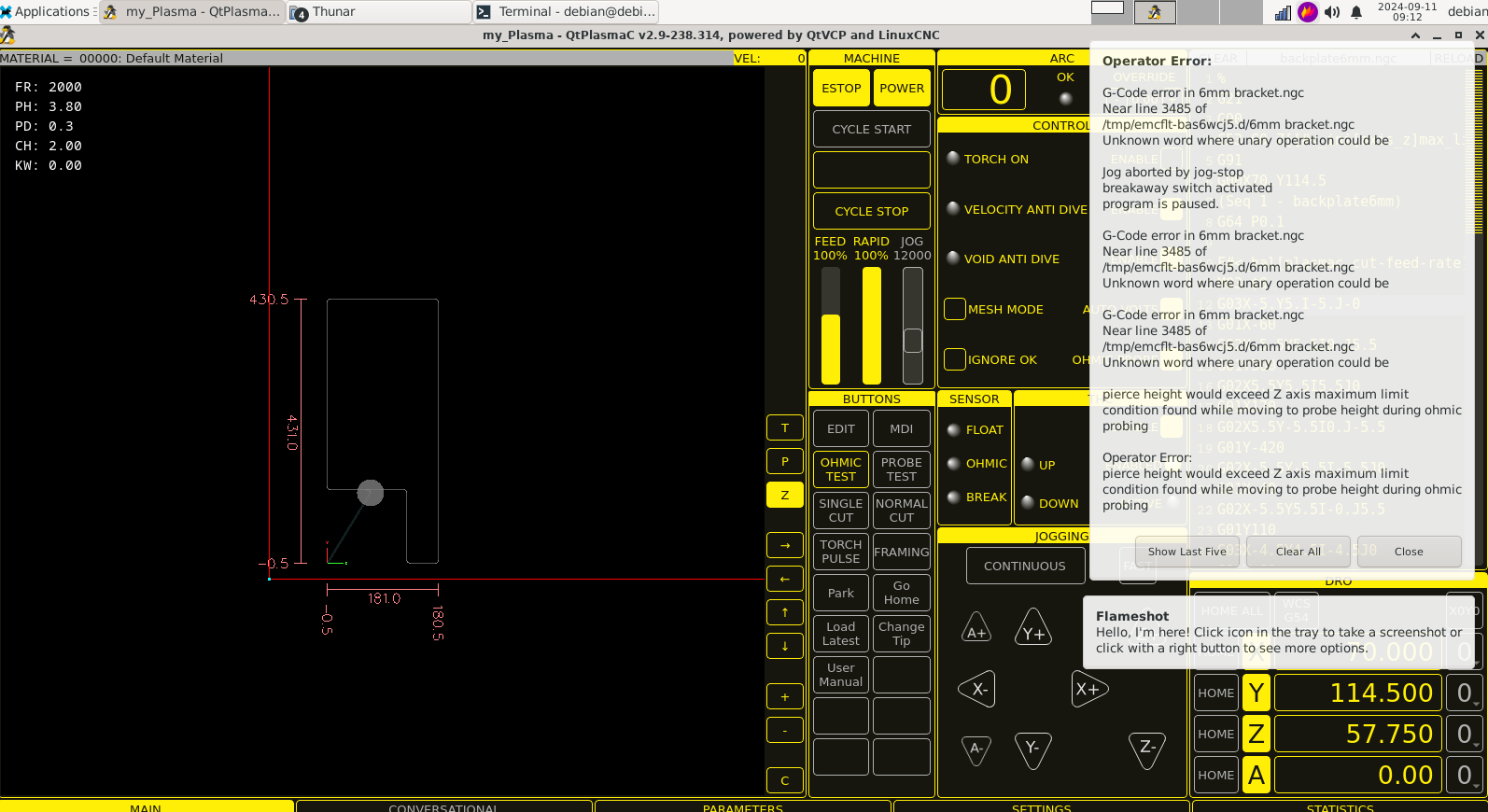Screen dimensions: 1488x812
Task: Jog Y axis negative with Y- arrow
Action: (1033, 750)
